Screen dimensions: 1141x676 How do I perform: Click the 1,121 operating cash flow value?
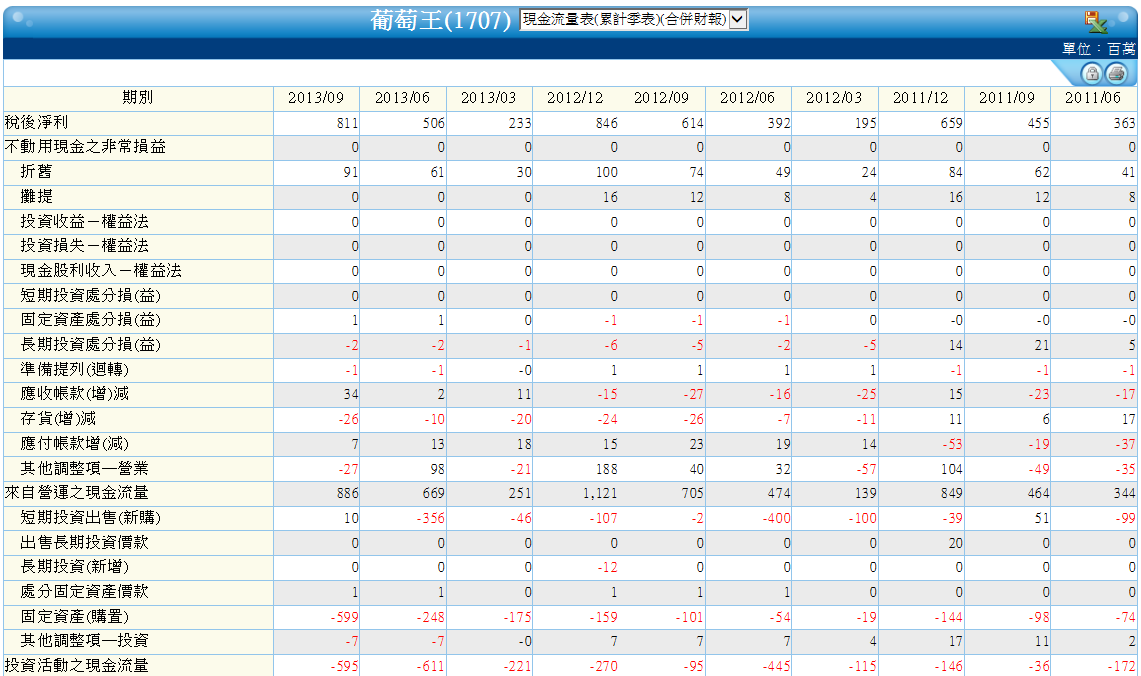point(600,493)
